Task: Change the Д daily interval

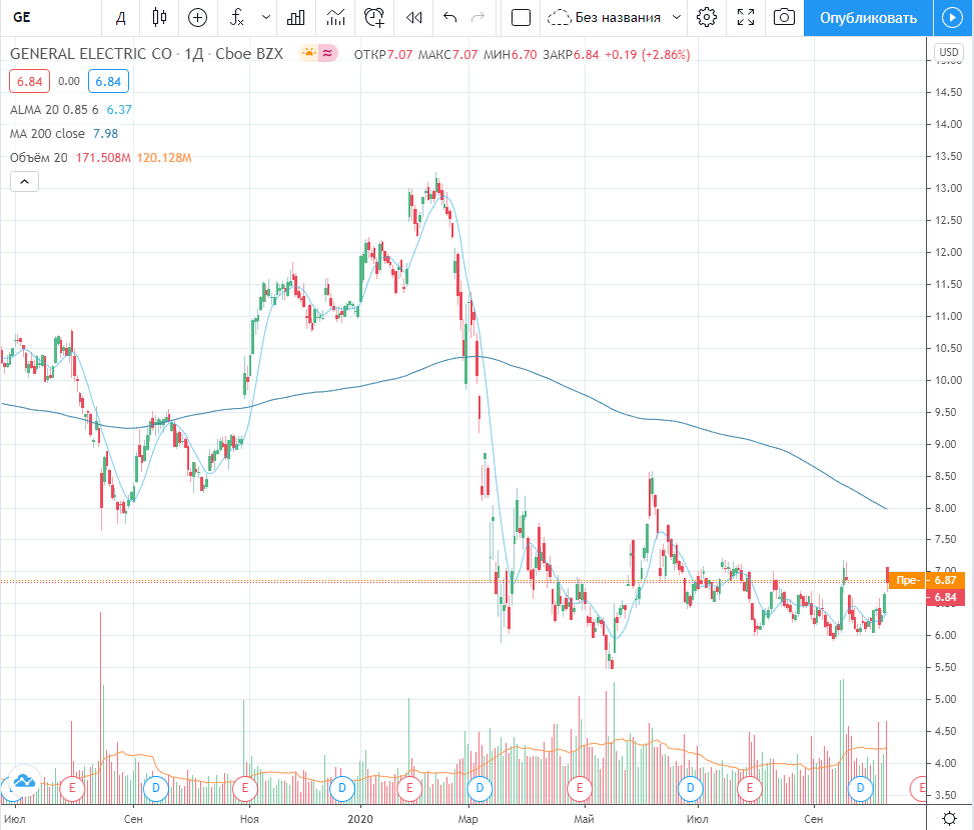Action: [121, 17]
